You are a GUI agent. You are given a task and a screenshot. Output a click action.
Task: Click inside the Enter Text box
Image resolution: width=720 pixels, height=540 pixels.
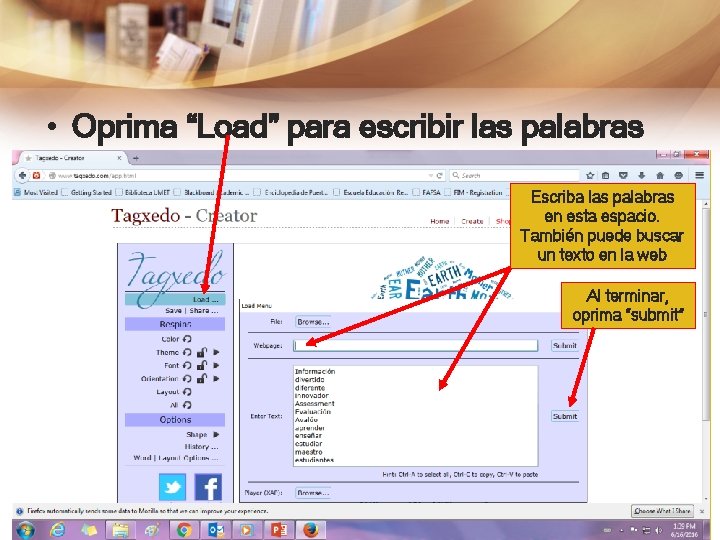click(x=416, y=416)
